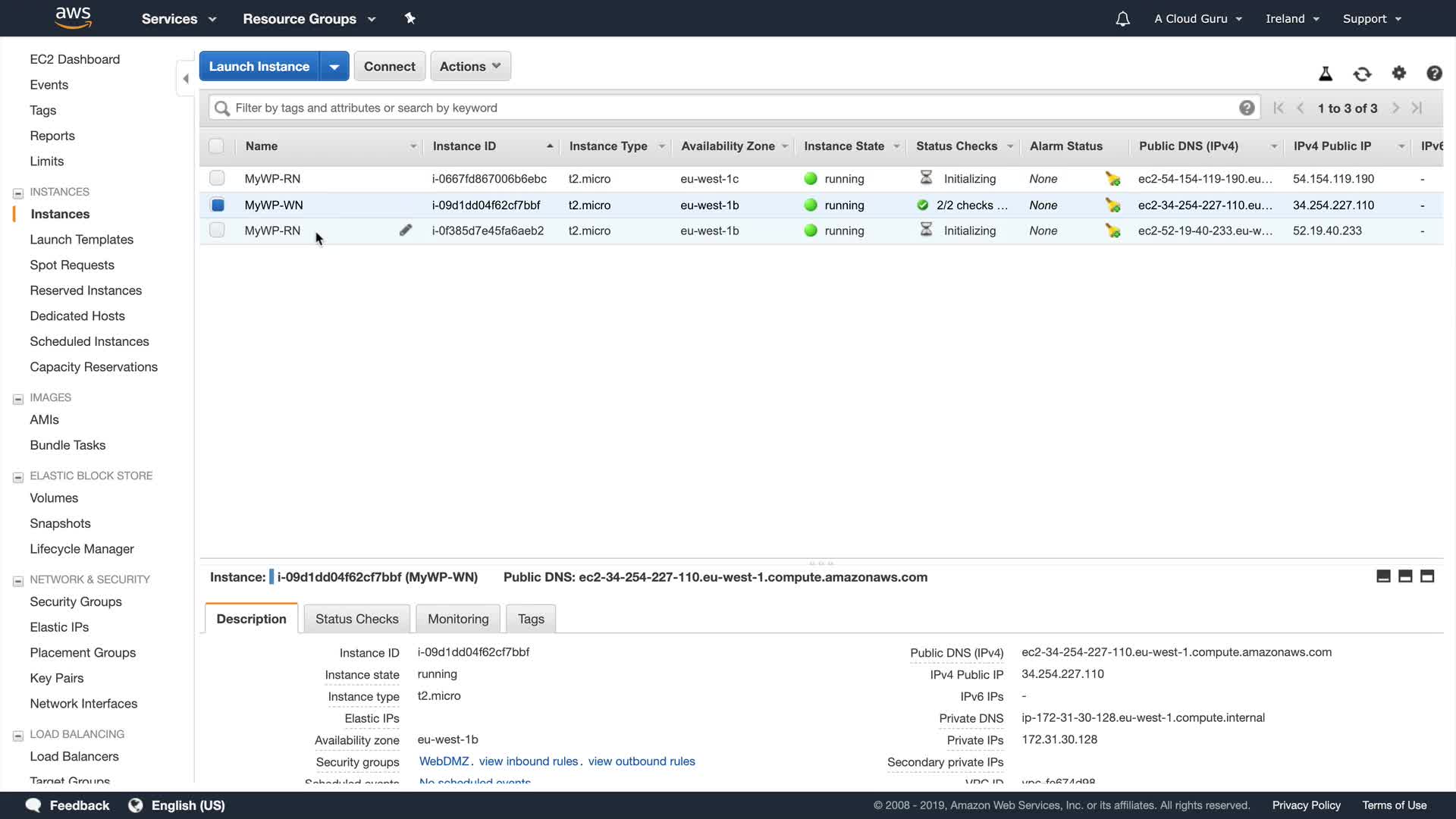Screen dimensions: 1456x819
Task: Check the first MyWP-RN instance checkbox
Action: (x=217, y=178)
